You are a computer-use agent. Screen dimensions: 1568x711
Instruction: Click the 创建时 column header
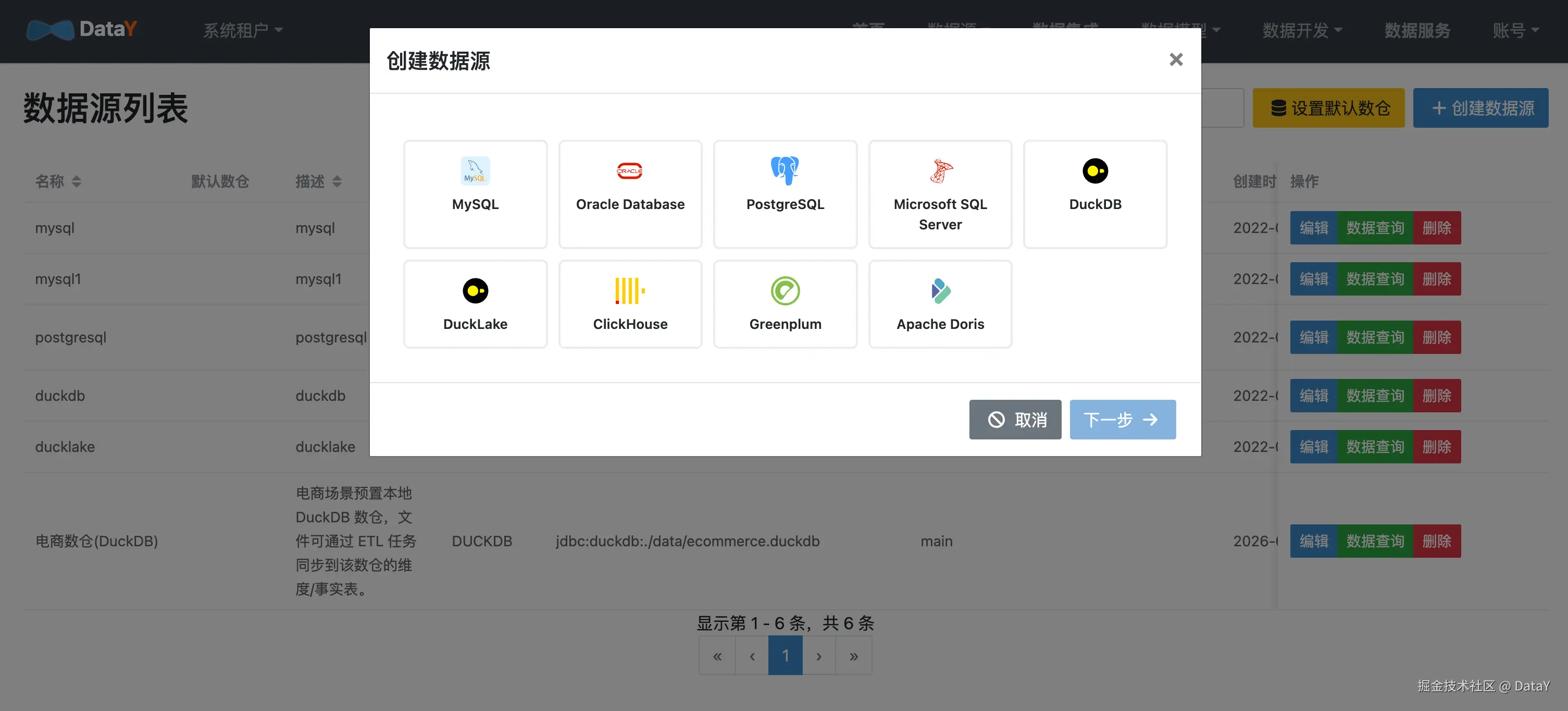[x=1254, y=181]
